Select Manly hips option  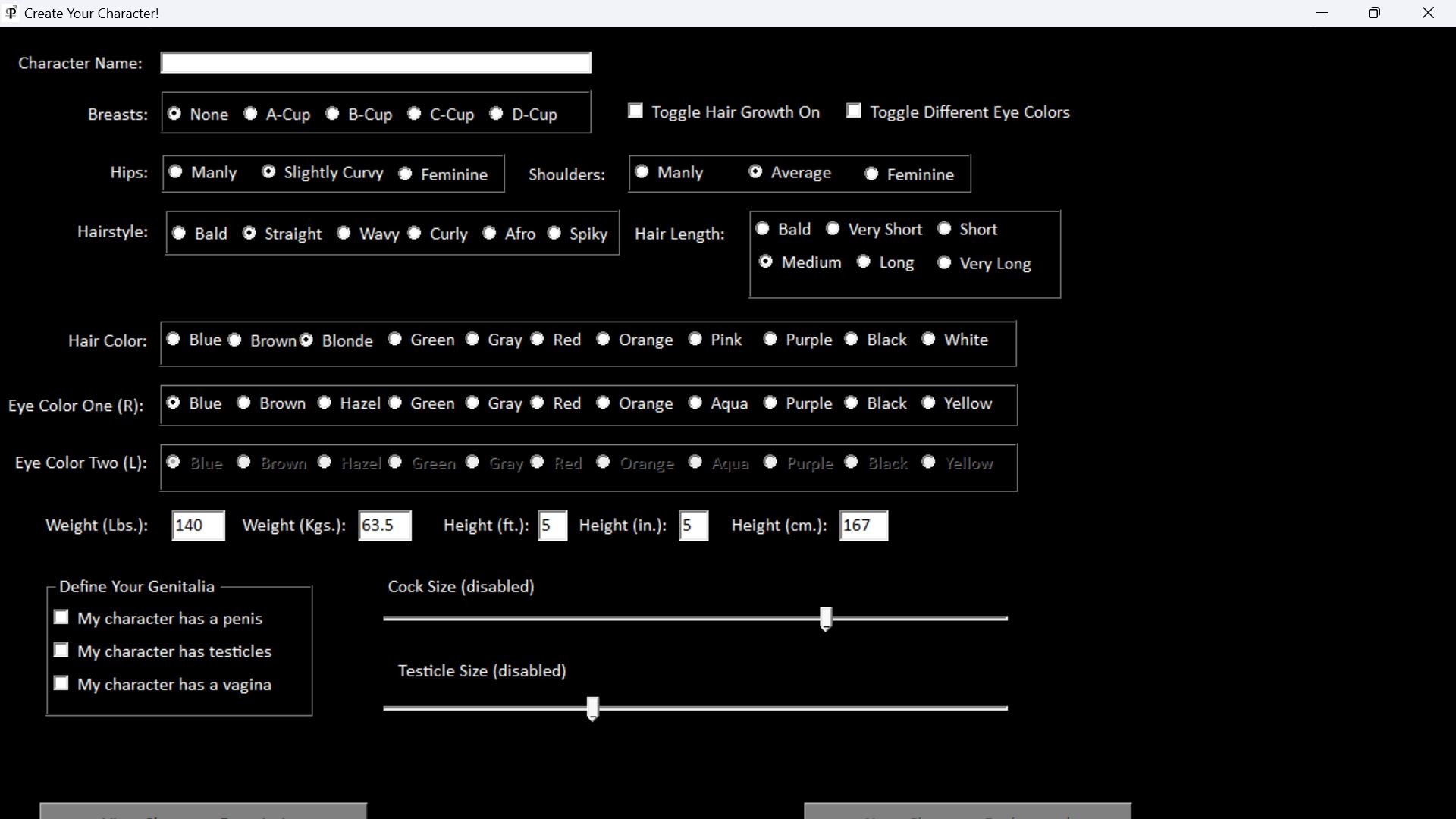tap(176, 172)
